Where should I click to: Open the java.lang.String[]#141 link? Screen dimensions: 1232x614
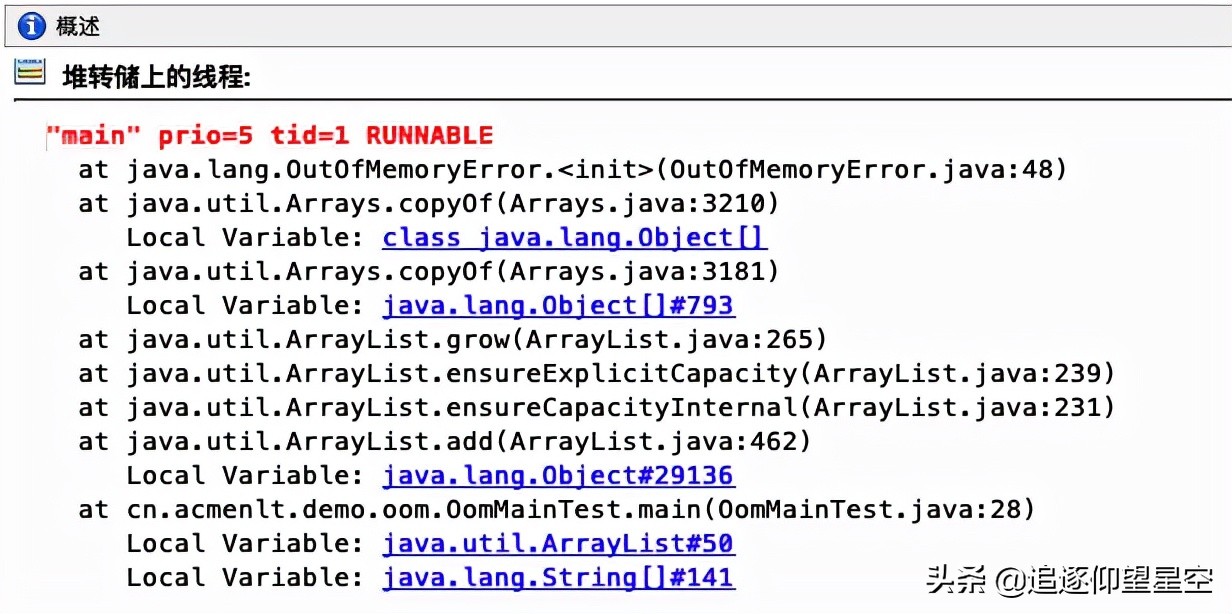(x=558, y=577)
